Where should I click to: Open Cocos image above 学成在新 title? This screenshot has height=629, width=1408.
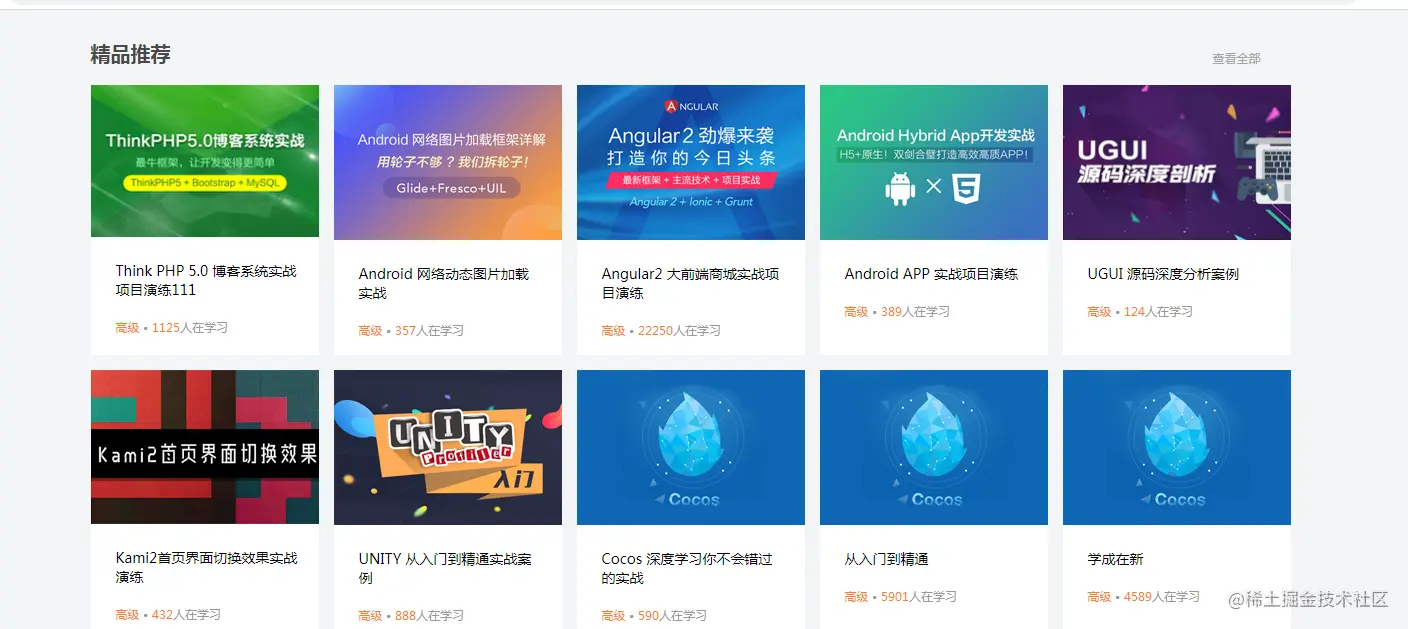(x=1177, y=447)
